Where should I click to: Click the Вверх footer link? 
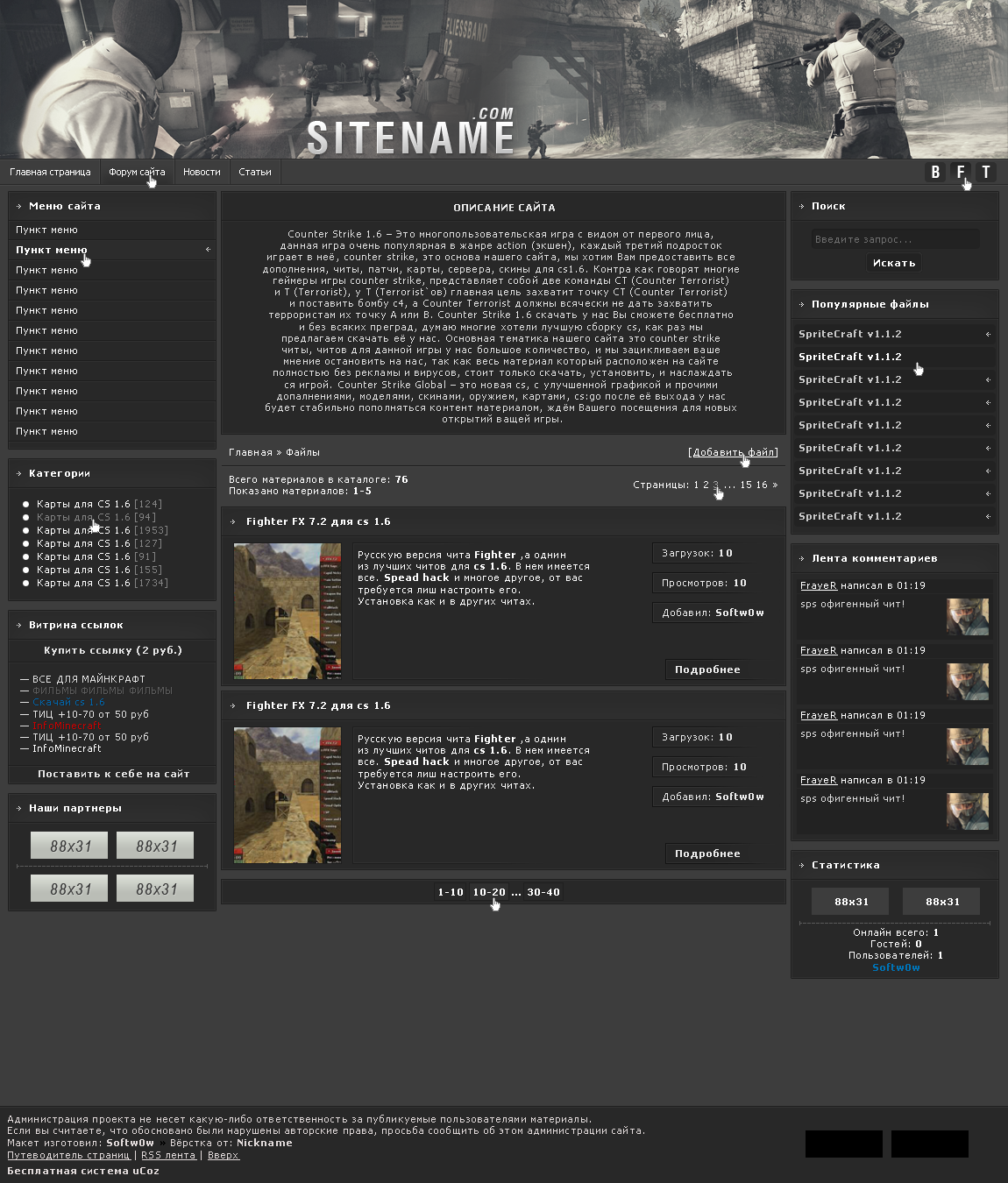click(223, 1155)
